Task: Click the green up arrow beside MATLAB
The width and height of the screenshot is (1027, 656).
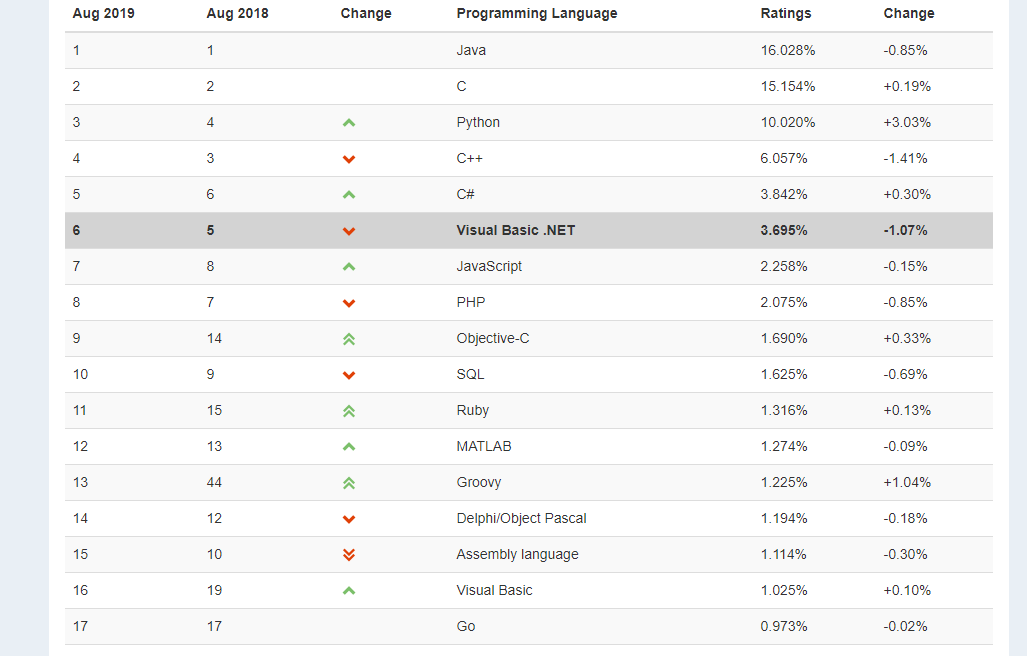Action: [x=349, y=446]
